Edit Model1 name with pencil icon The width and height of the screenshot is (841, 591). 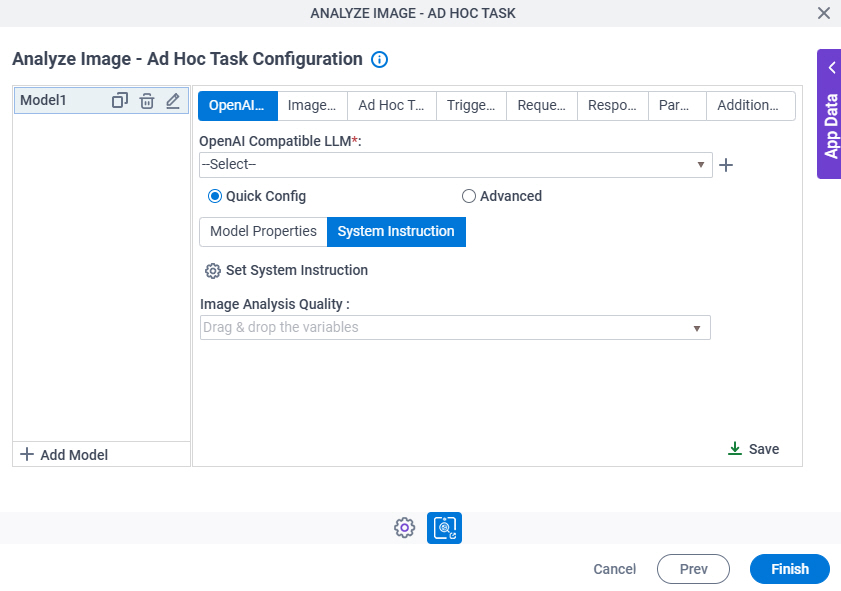pos(173,100)
